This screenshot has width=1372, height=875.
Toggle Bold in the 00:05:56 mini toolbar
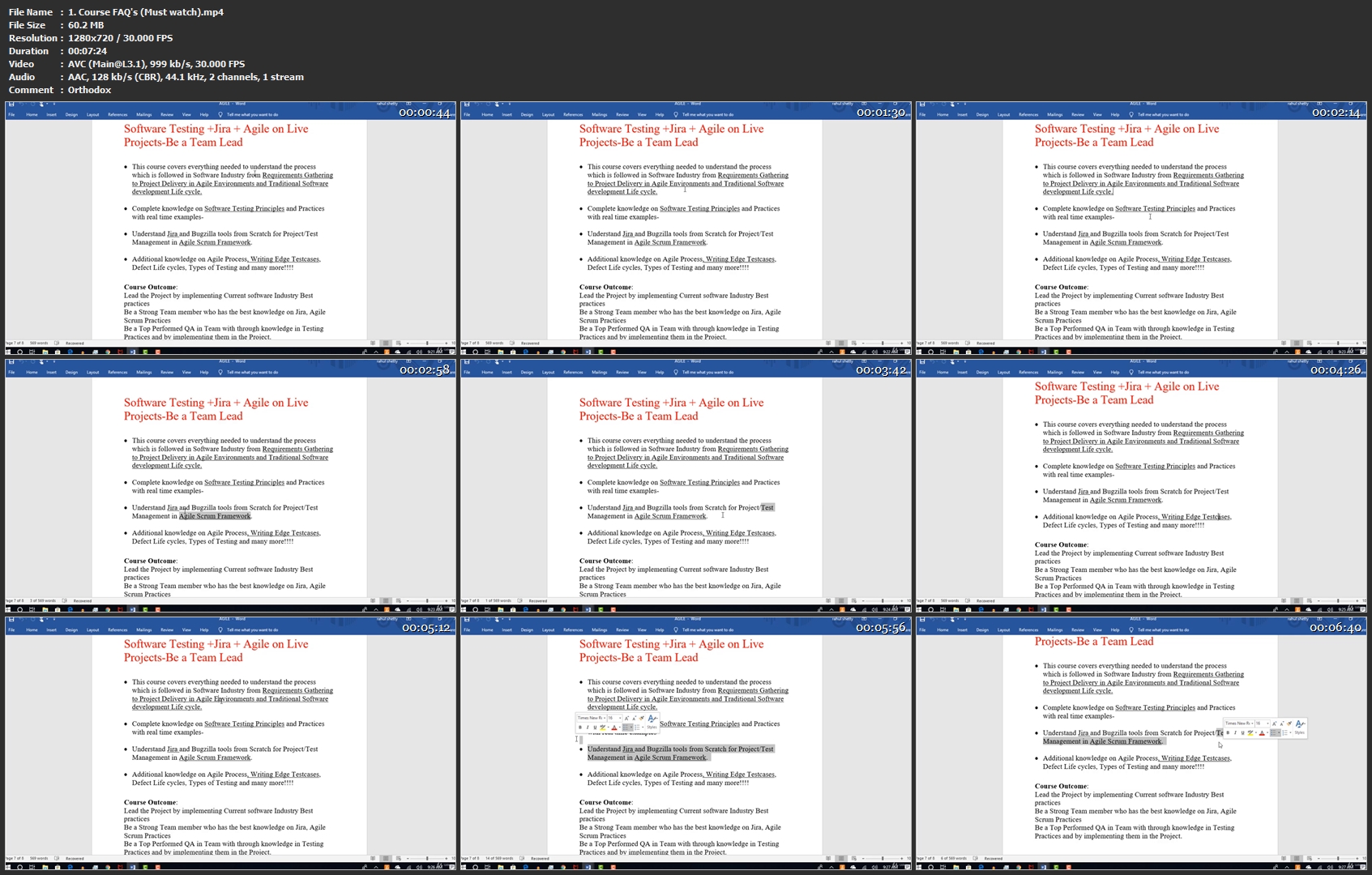580,728
